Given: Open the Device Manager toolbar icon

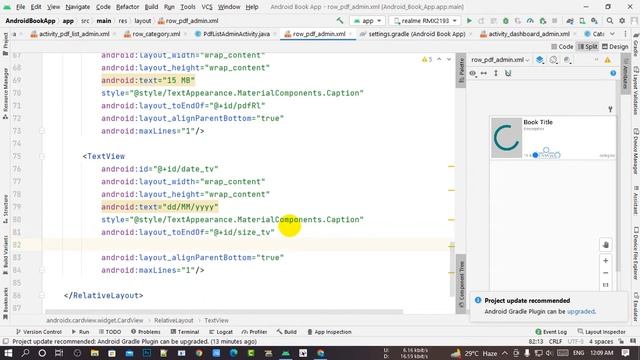Looking at the screenshot, I should tap(582, 21).
